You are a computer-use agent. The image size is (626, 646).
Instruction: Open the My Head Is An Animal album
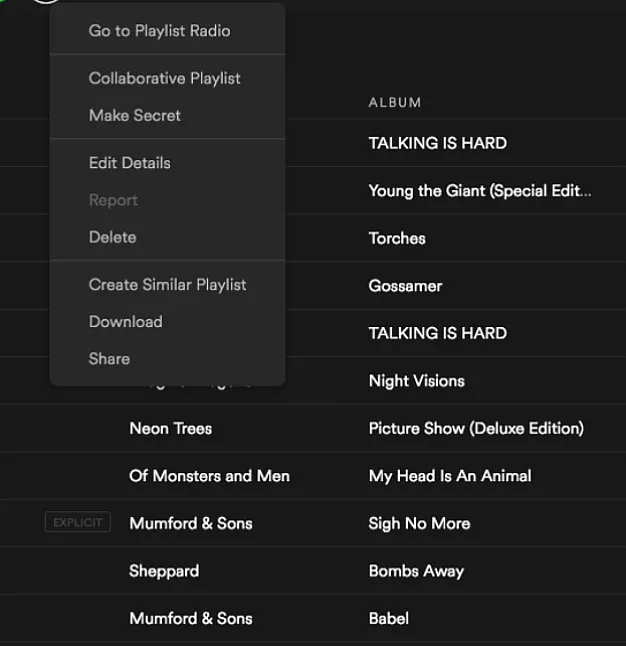click(x=449, y=476)
